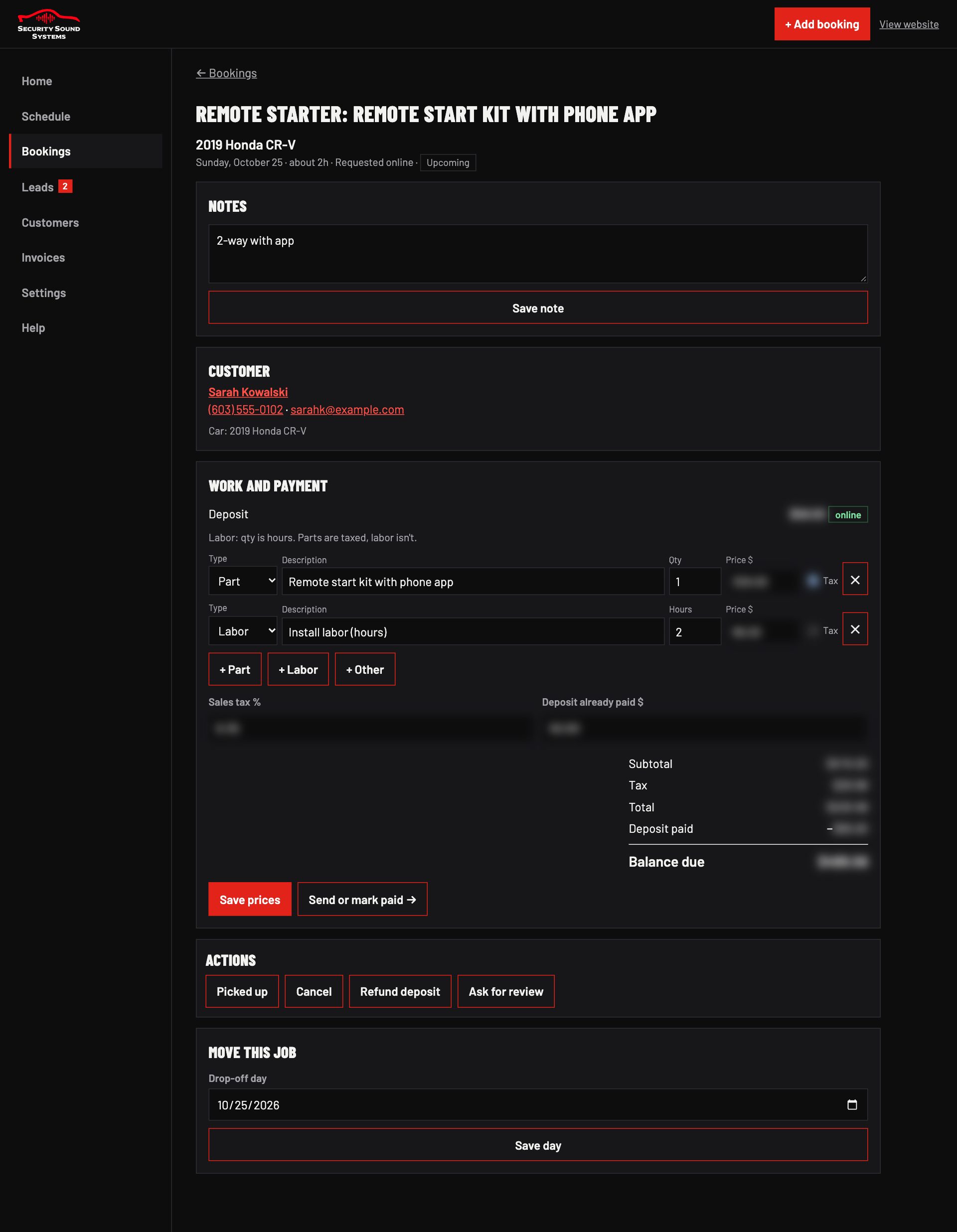Click the Sales tax % field
The width and height of the screenshot is (957, 1232).
[370, 728]
